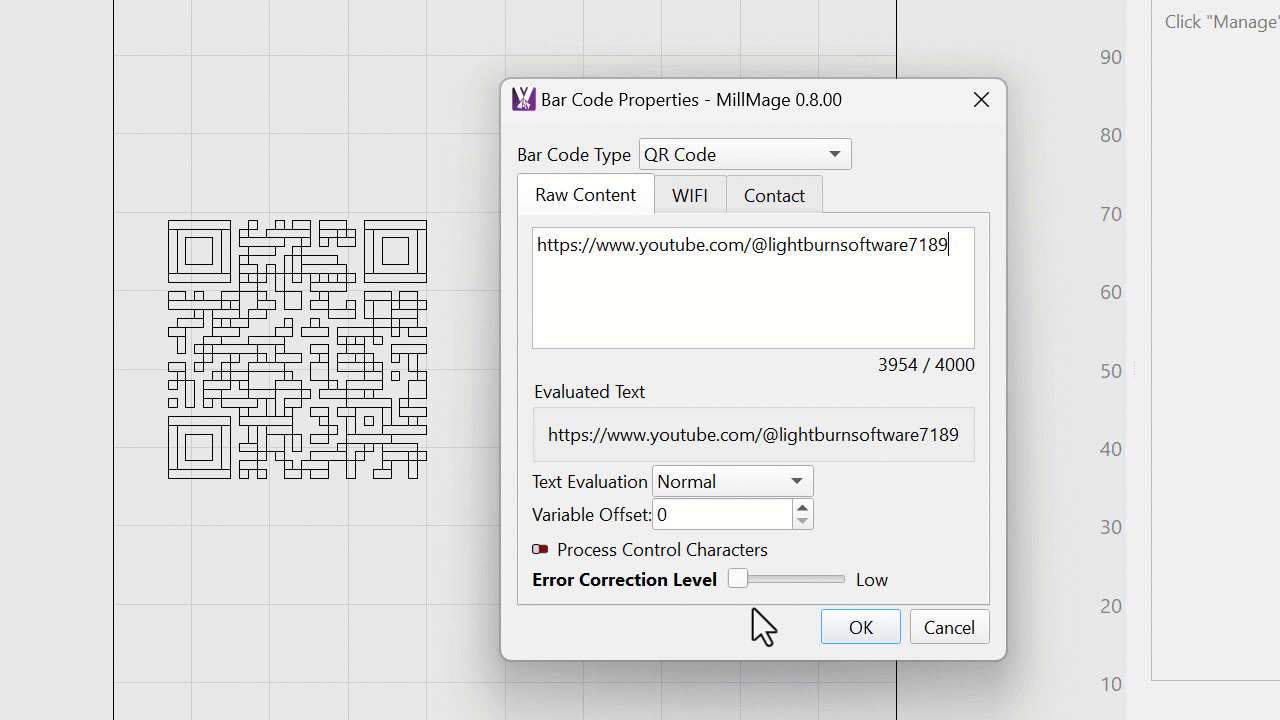The width and height of the screenshot is (1280, 720).
Task: Select the Contact tab
Action: click(774, 196)
